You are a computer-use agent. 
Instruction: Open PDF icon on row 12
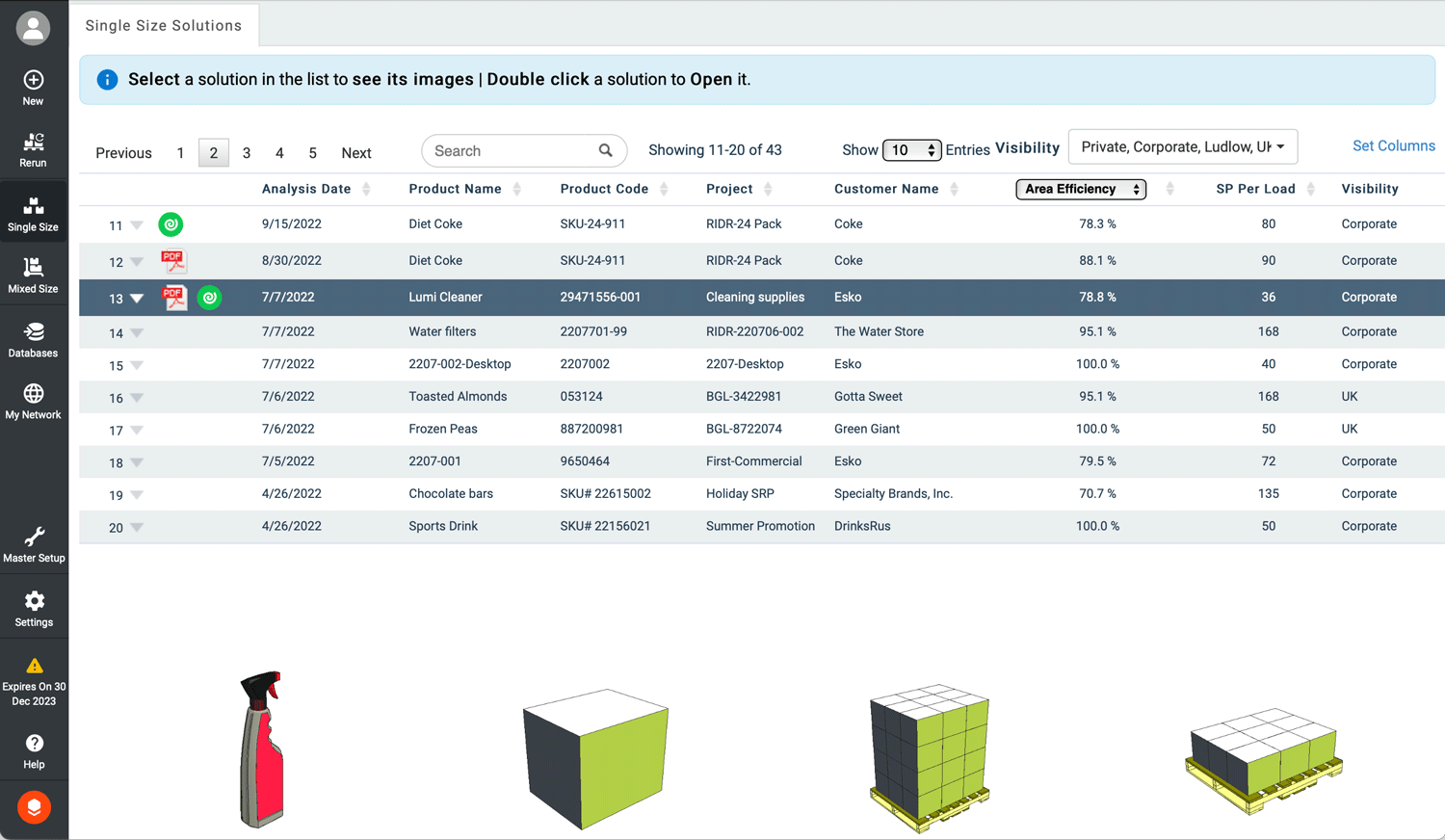click(173, 261)
